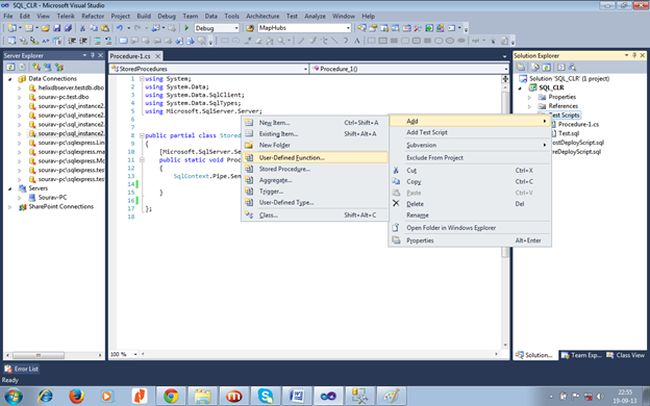This screenshot has width=650, height=406.
Task: Open Skype from the taskbar
Action: coord(265,396)
